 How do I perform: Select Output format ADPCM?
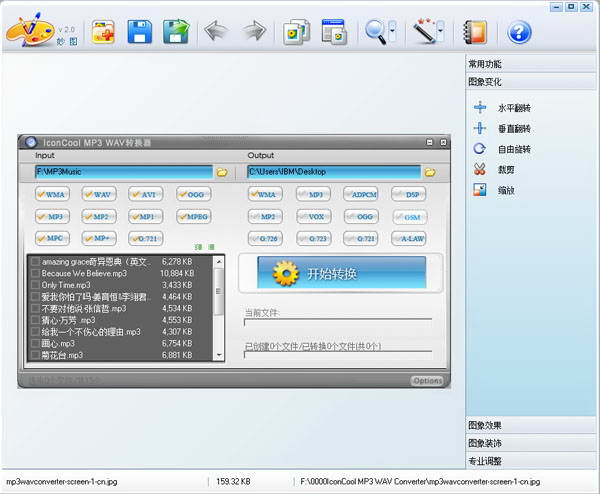361,194
